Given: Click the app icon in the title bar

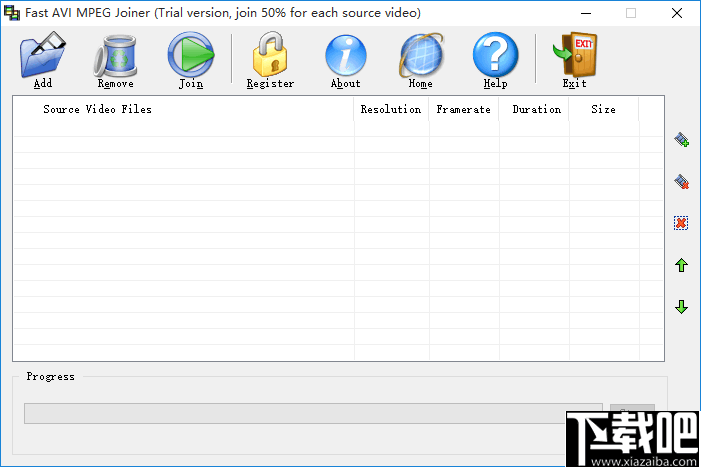Looking at the screenshot, I should coord(12,13).
